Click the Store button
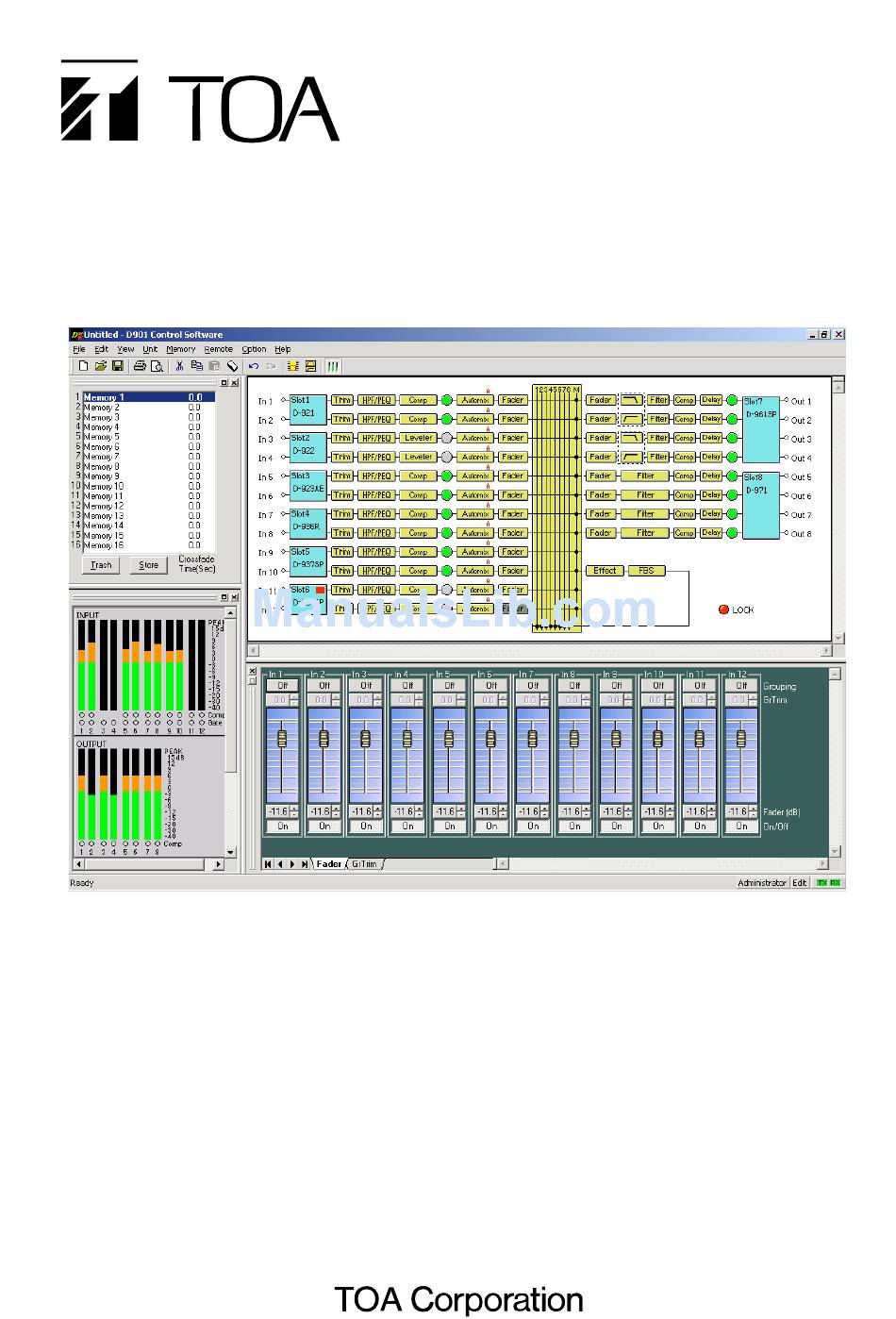 click(149, 565)
